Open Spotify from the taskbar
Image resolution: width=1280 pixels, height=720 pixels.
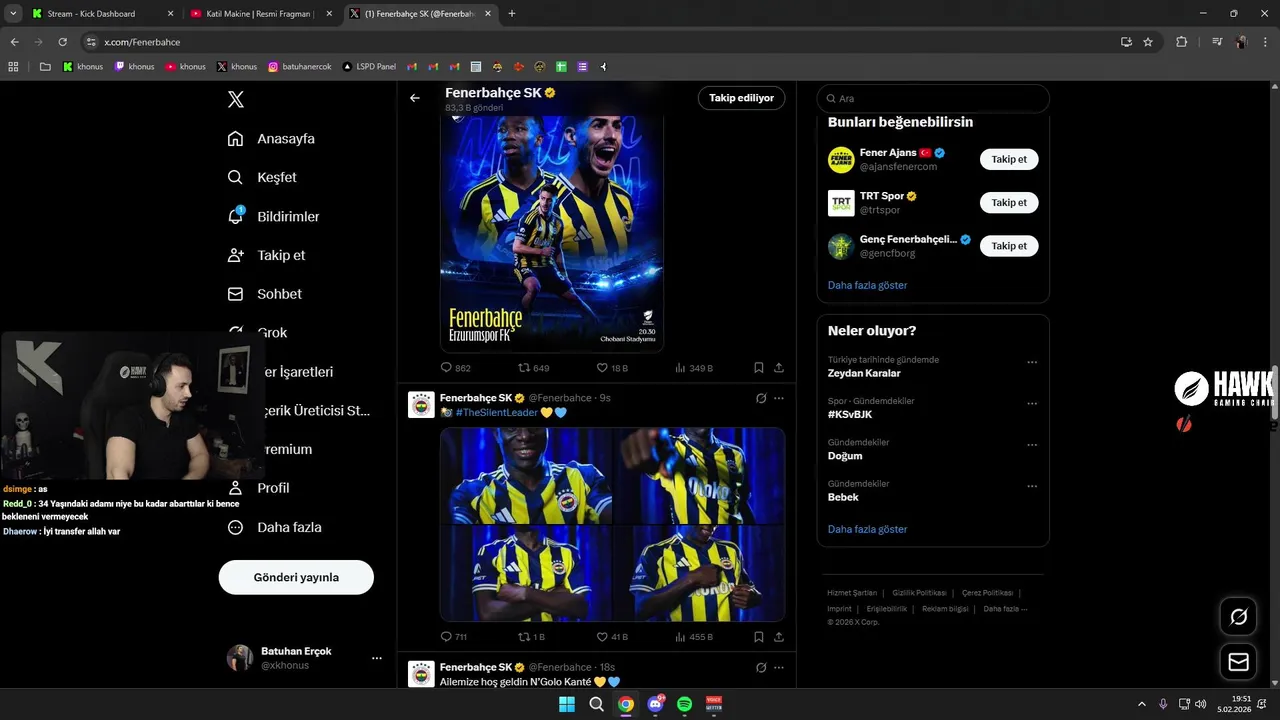(685, 704)
